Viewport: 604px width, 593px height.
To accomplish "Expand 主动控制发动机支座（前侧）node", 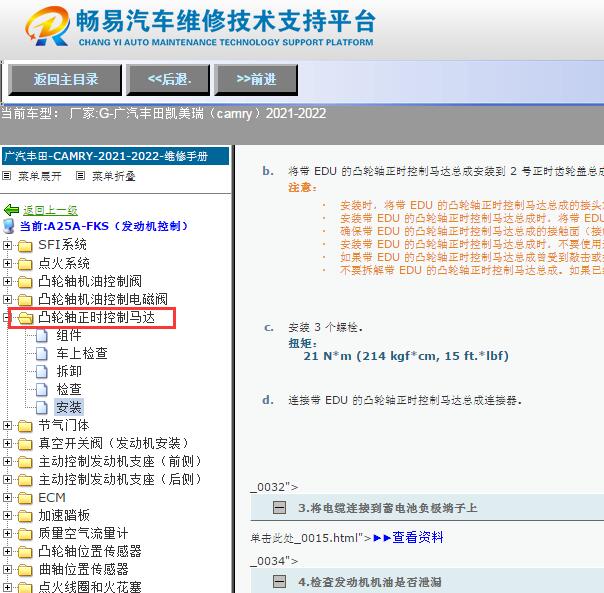I will pos(7,462).
